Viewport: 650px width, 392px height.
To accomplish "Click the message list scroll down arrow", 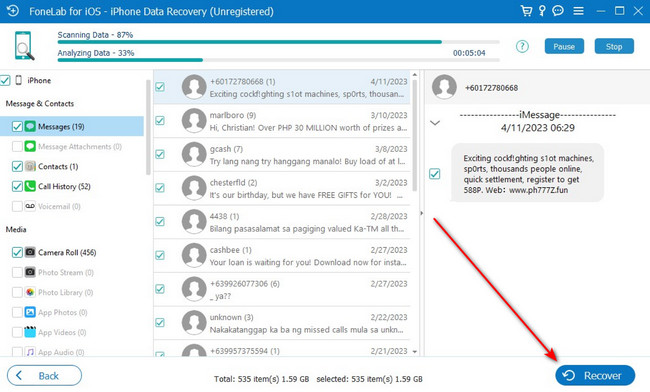I will click(415, 352).
